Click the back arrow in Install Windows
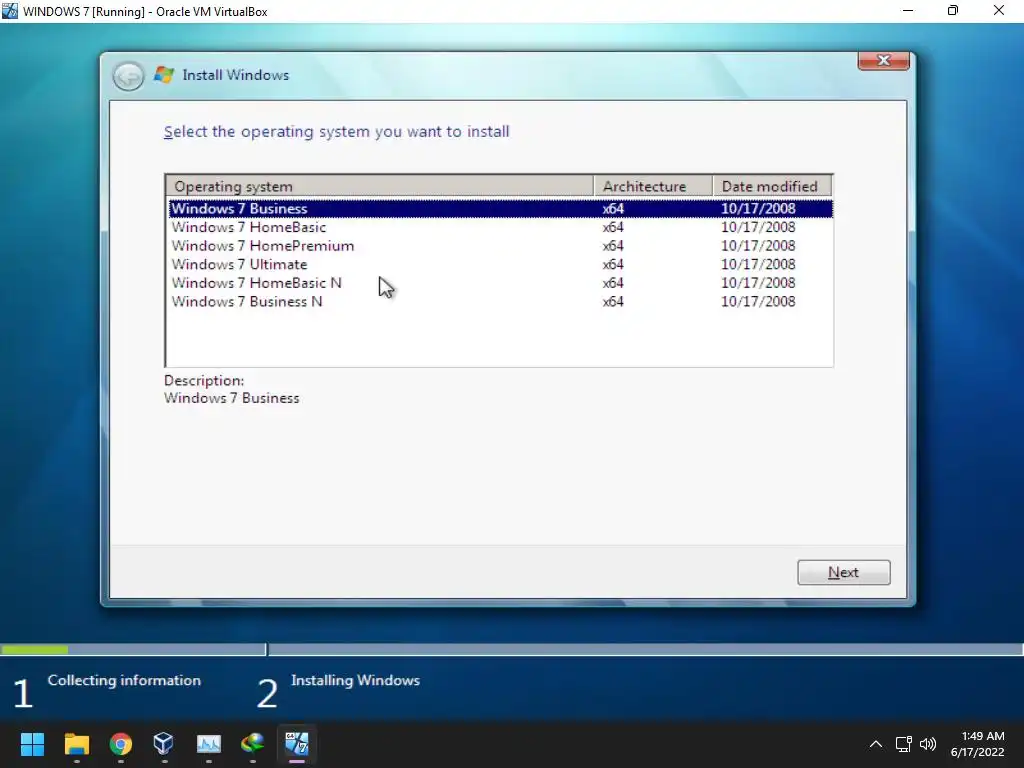This screenshot has width=1024, height=768. (x=128, y=76)
